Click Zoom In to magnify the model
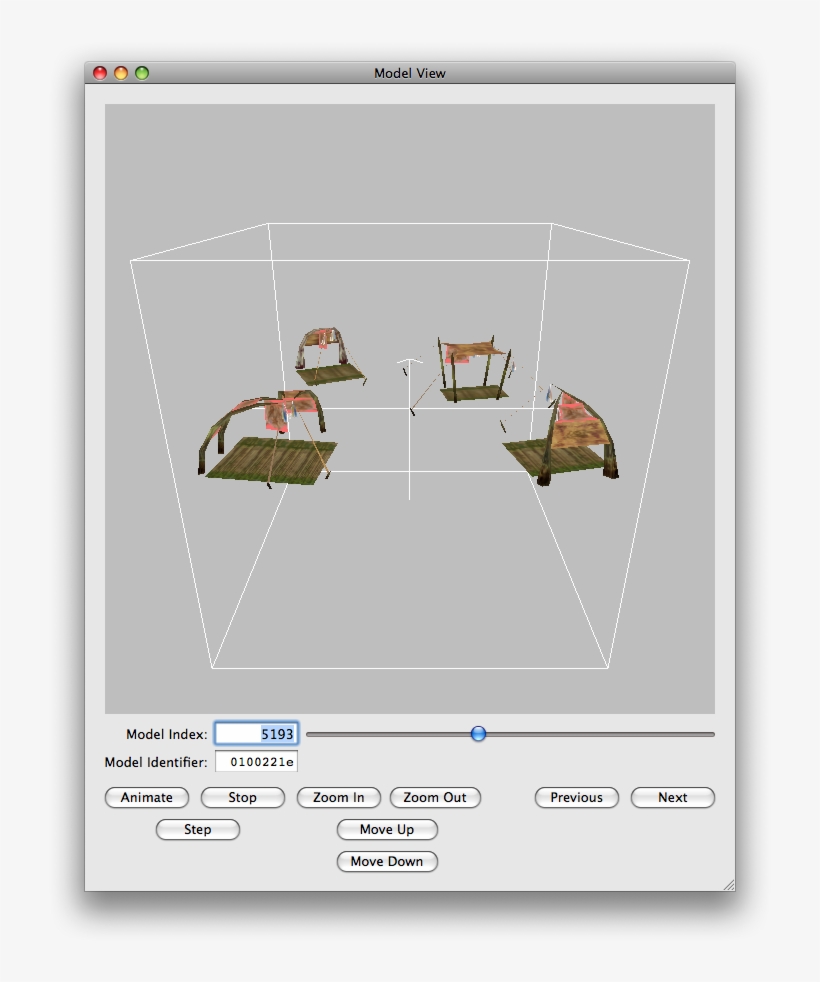820x982 pixels. click(x=338, y=797)
